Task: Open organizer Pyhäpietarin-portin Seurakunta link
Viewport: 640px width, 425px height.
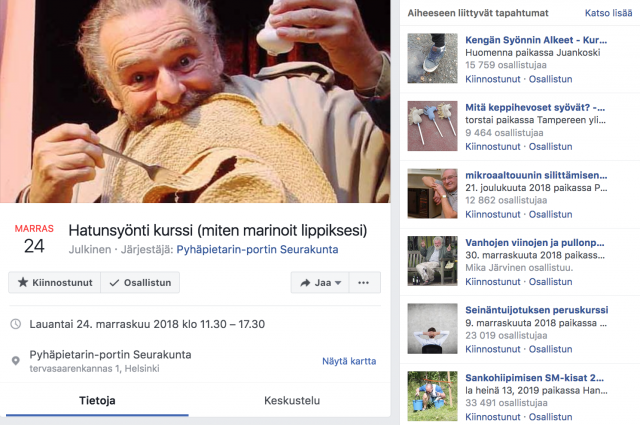Action: pos(257,250)
